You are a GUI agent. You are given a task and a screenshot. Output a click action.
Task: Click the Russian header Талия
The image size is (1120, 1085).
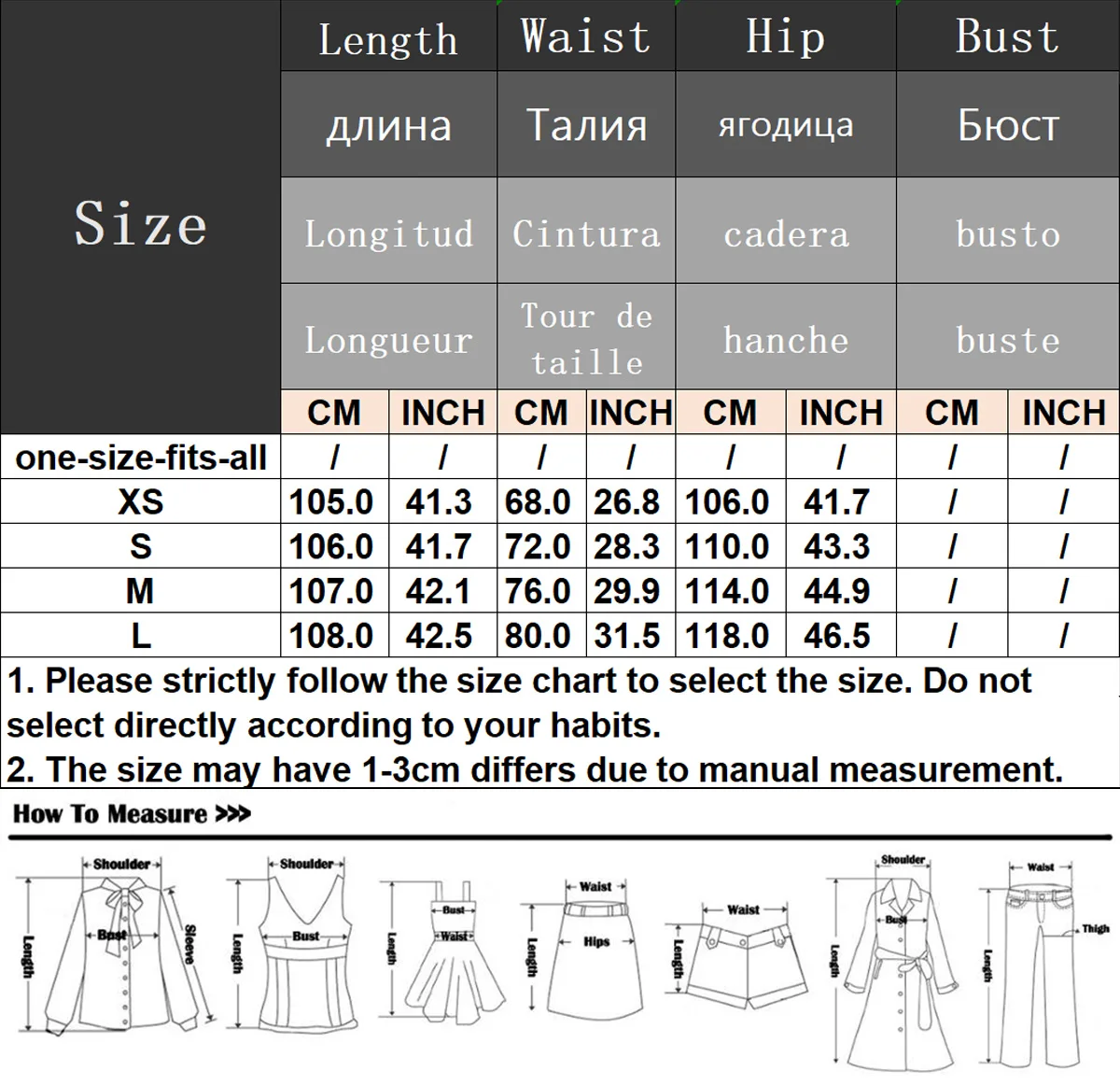click(x=585, y=124)
